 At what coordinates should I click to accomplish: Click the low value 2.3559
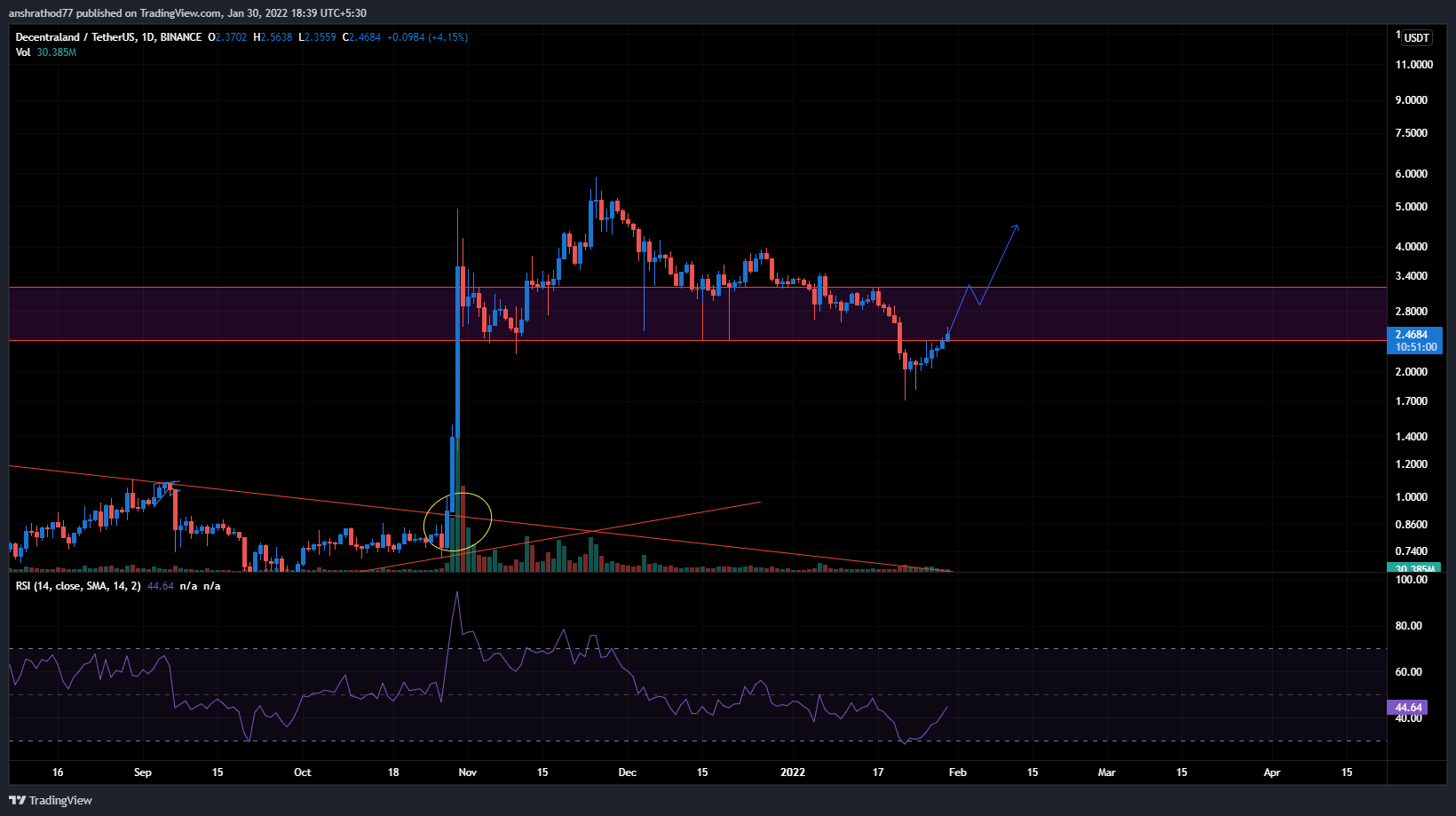tap(320, 37)
